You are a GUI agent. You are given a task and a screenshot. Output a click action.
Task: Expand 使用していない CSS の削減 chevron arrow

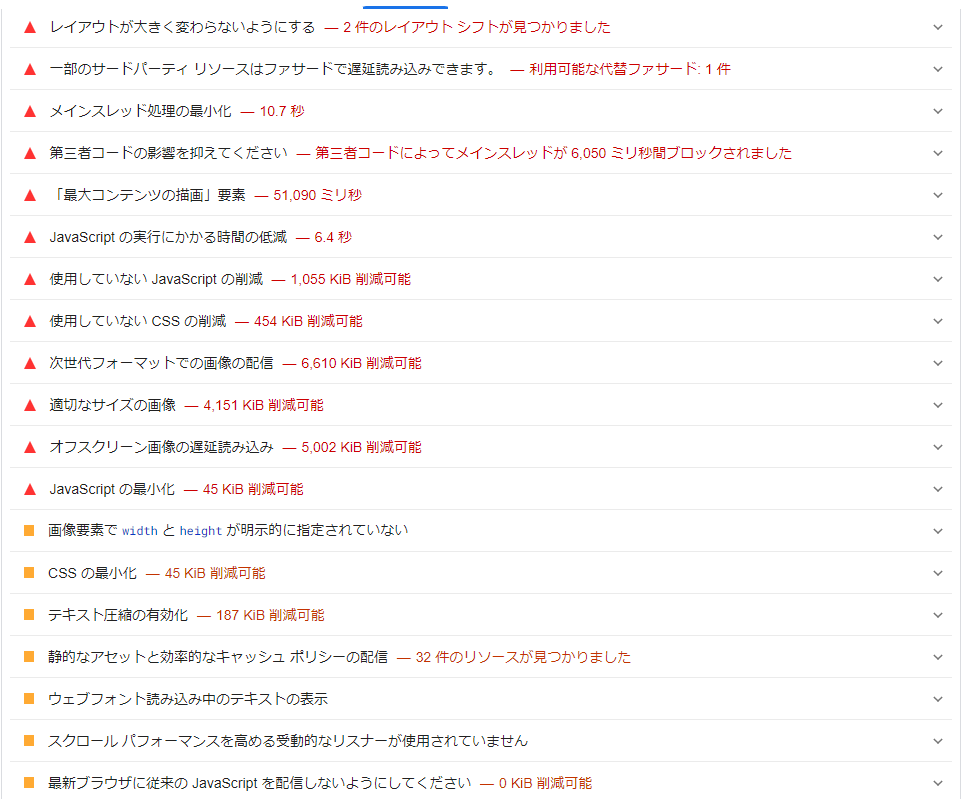pyautogui.click(x=937, y=321)
